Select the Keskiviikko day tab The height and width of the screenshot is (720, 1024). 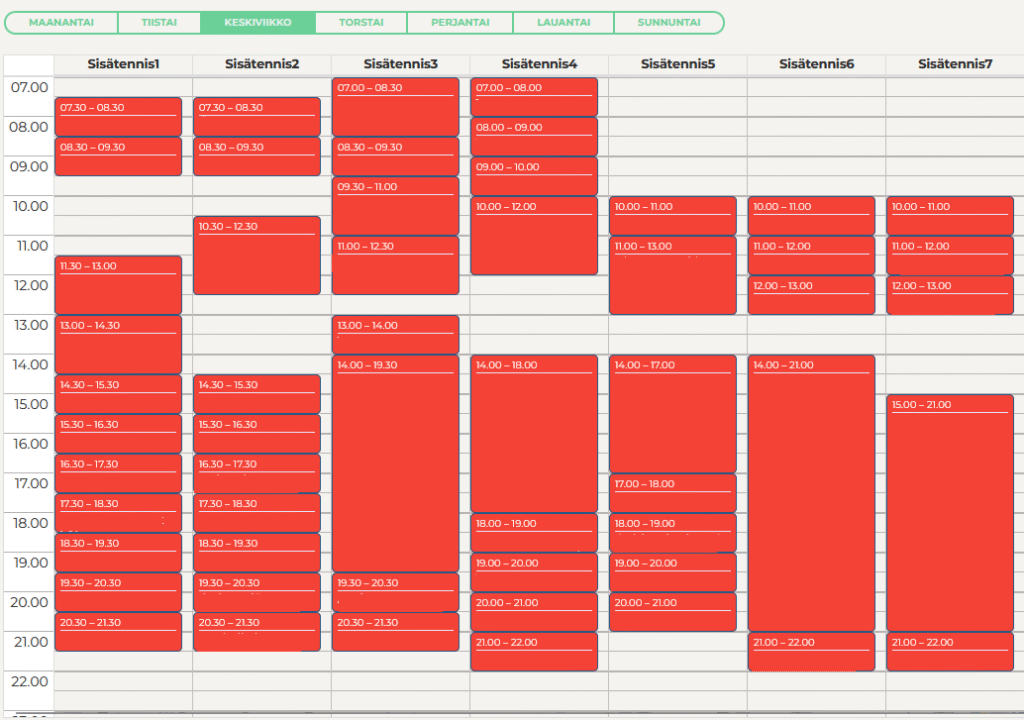click(258, 22)
